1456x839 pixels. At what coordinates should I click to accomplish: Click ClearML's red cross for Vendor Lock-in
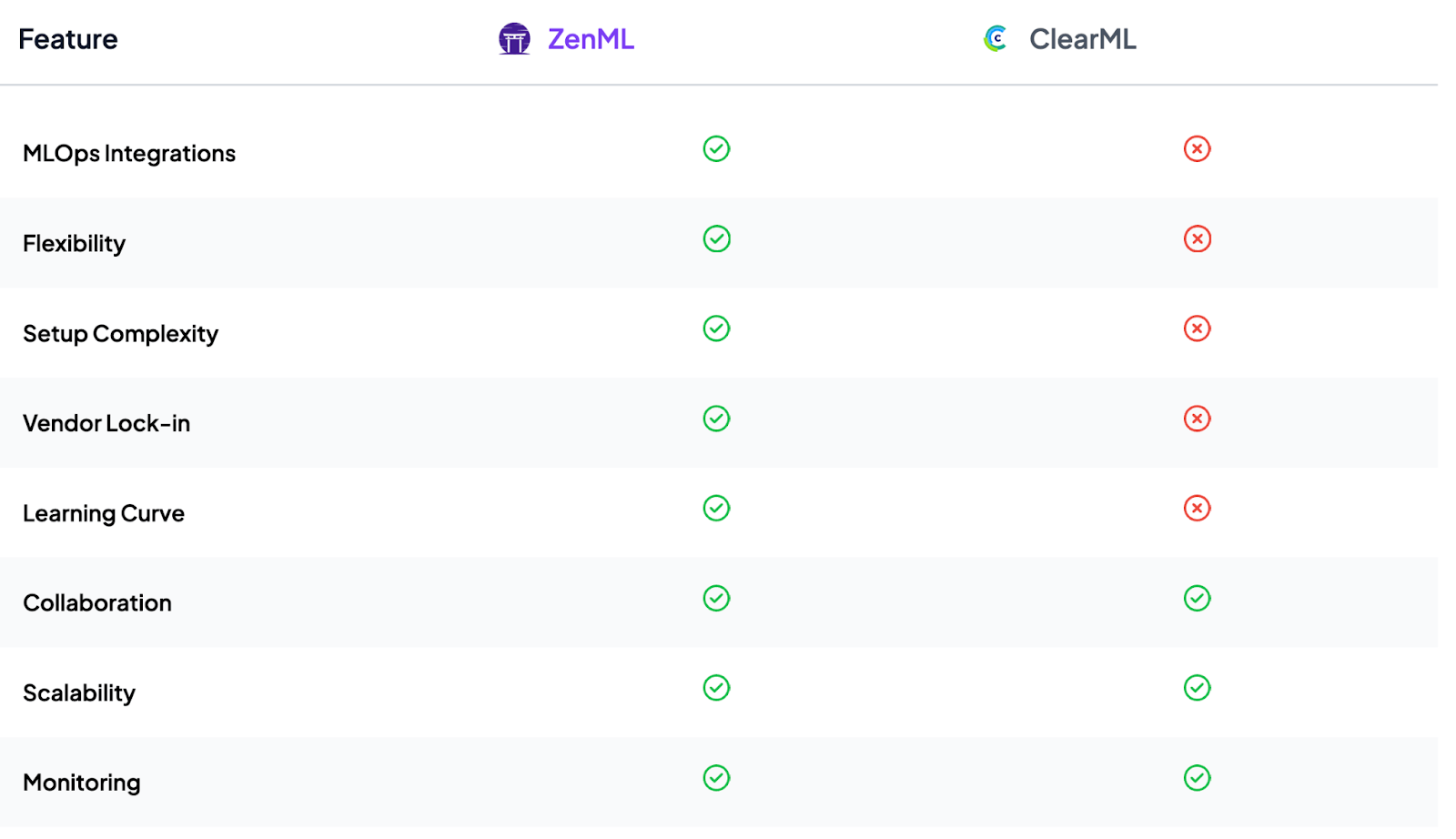point(1197,419)
